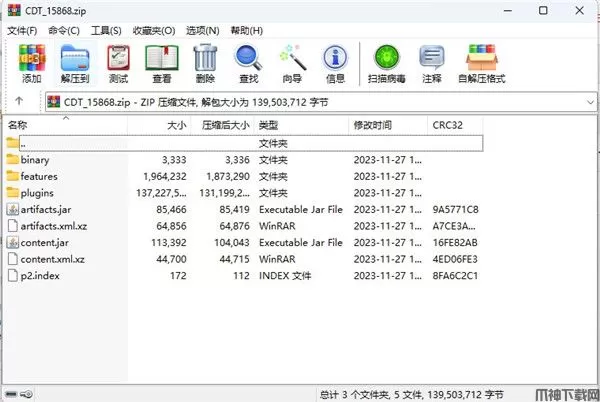The height and width of the screenshot is (402, 600).
Task: Click the content.xml.xz file icon
Action: coord(13,259)
